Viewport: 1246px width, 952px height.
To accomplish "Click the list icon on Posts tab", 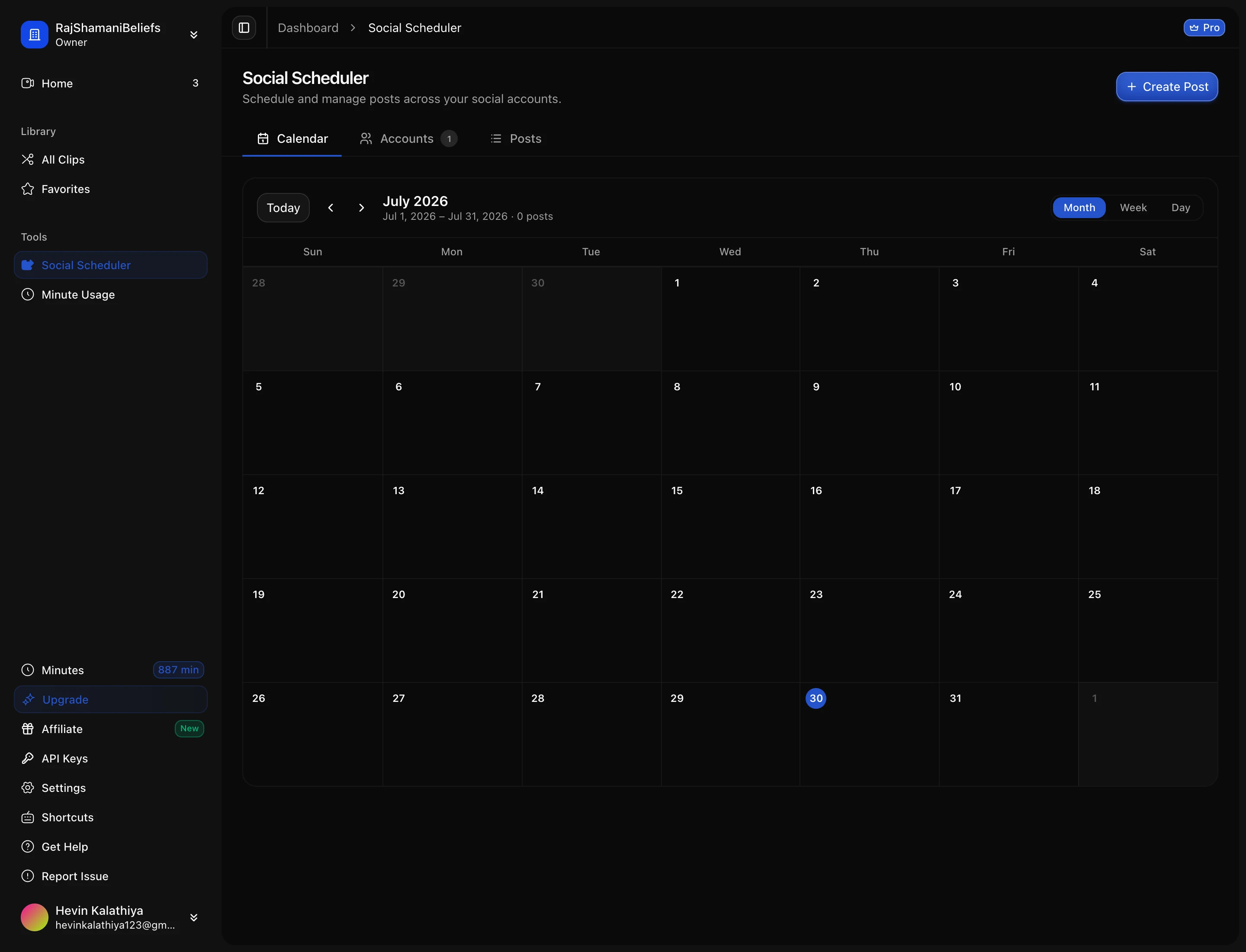I will (496, 139).
